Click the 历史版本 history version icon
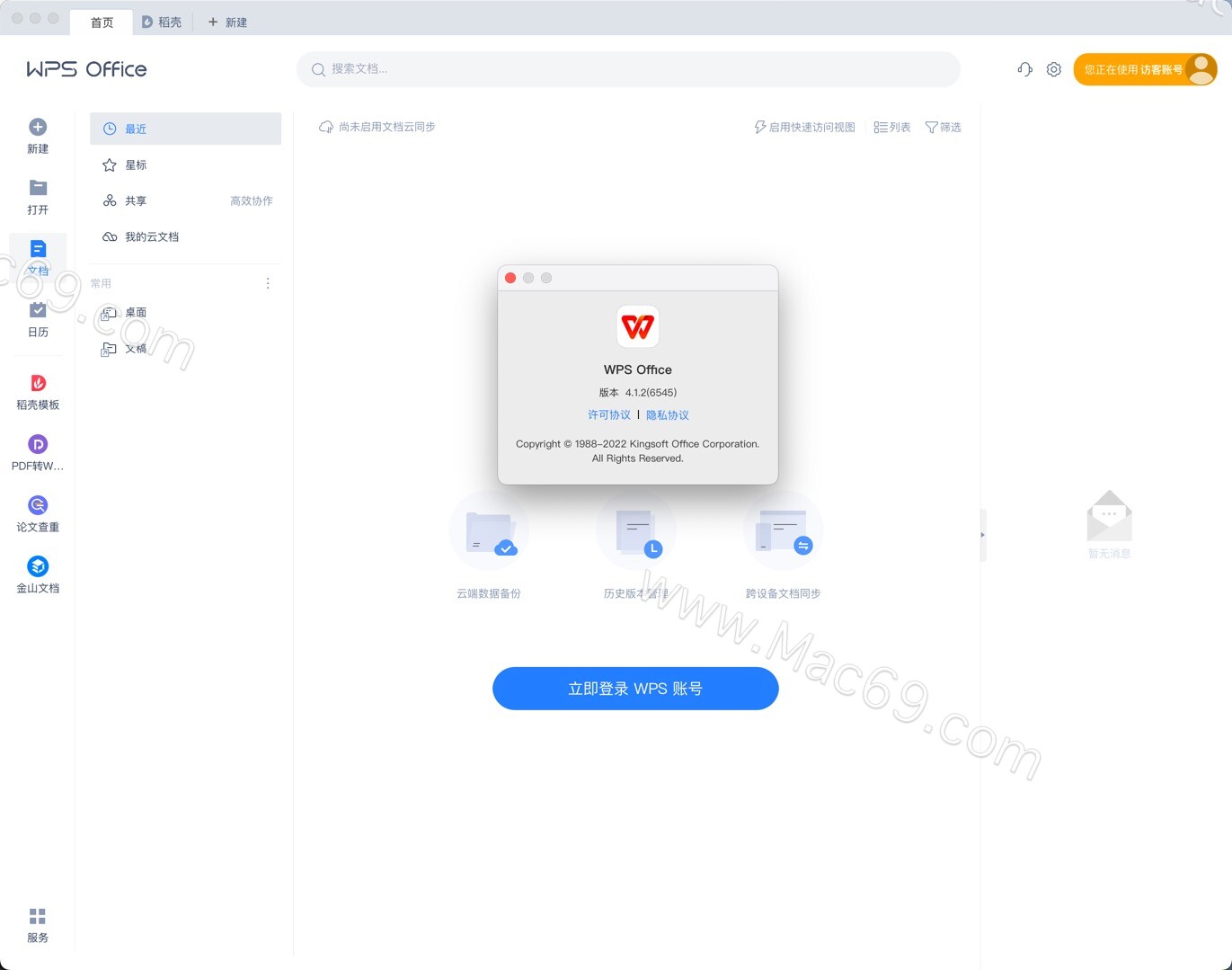The image size is (1232, 970). click(x=636, y=531)
